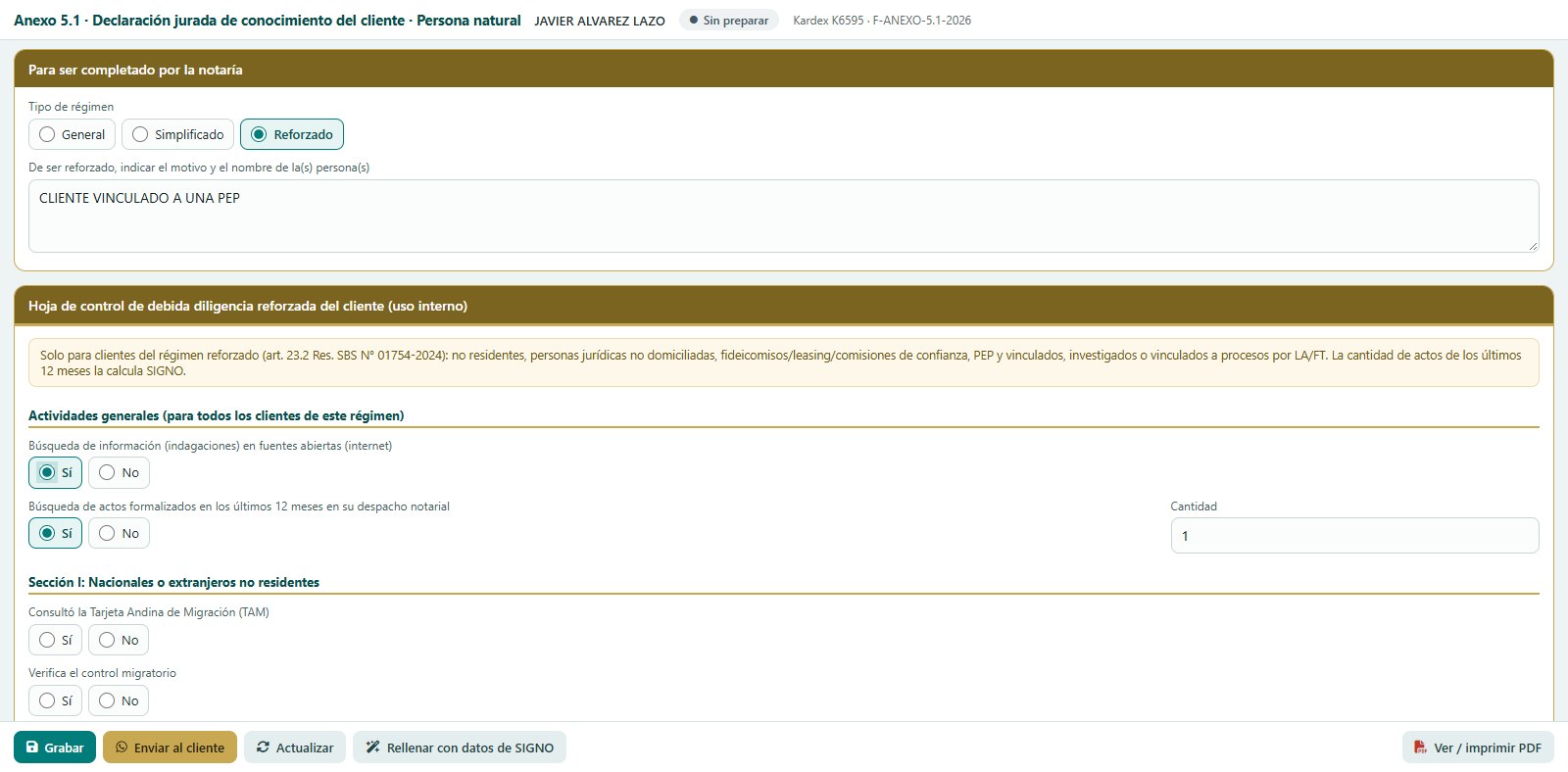Click the 'Sección I: Nacionales o extranjeros' heading
The height and width of the screenshot is (772, 1568).
tap(173, 582)
